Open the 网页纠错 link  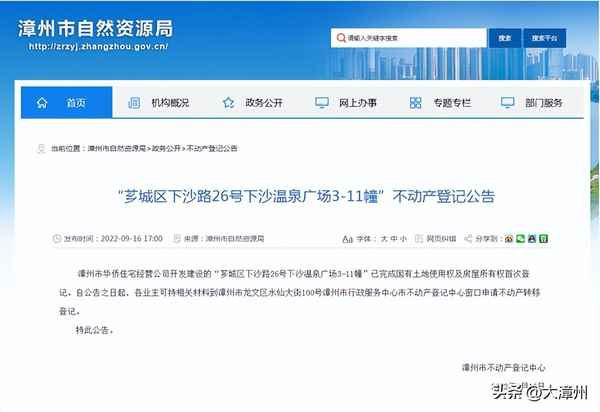(441, 239)
